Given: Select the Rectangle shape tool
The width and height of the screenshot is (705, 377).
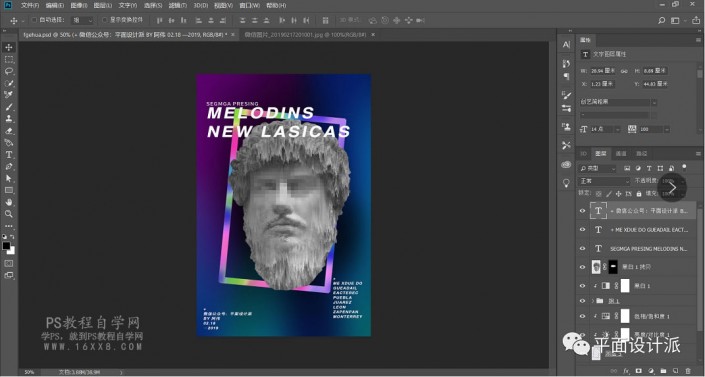Looking at the screenshot, I should tap(9, 190).
